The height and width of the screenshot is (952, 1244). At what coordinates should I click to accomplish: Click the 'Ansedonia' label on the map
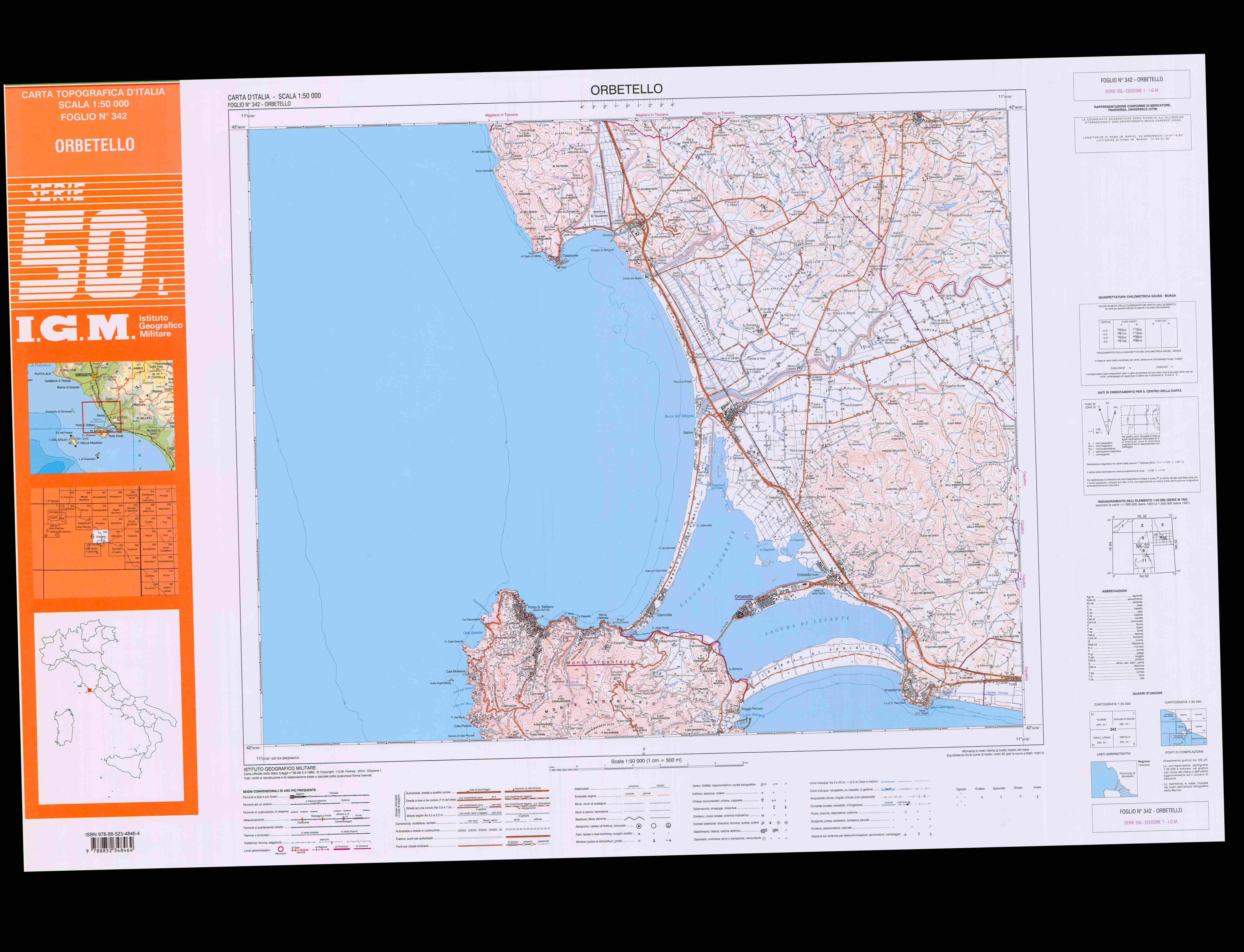coord(892,690)
